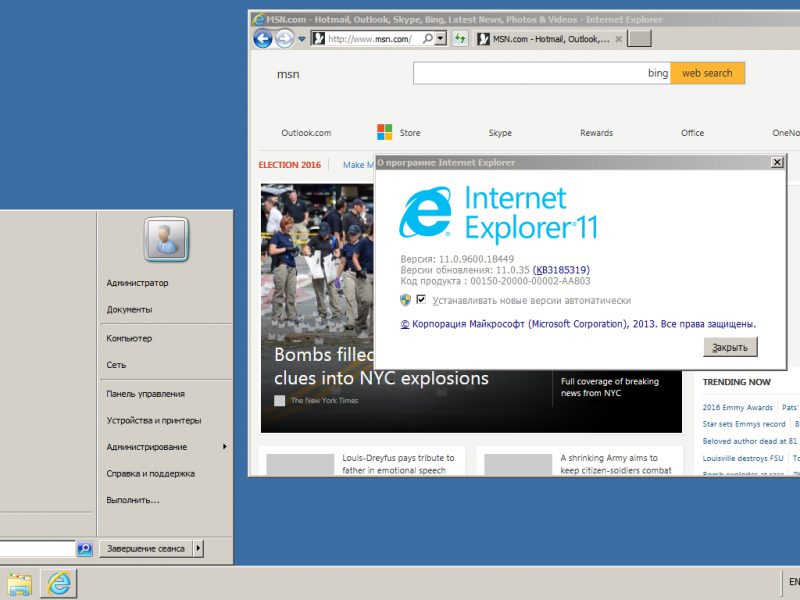Click the msn logo text
This screenshot has width=800, height=600.
pyautogui.click(x=288, y=74)
